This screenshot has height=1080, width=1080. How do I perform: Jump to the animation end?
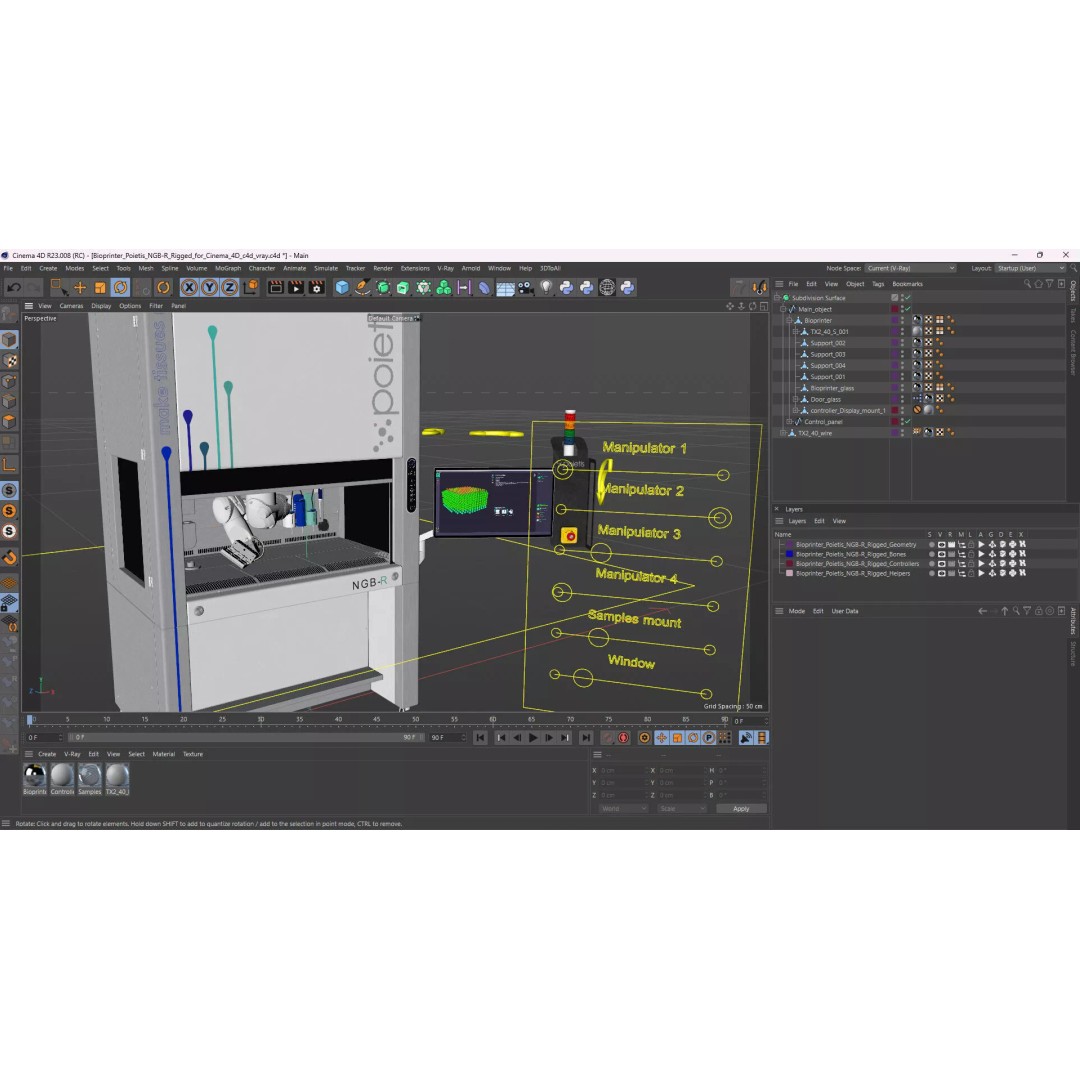click(585, 738)
